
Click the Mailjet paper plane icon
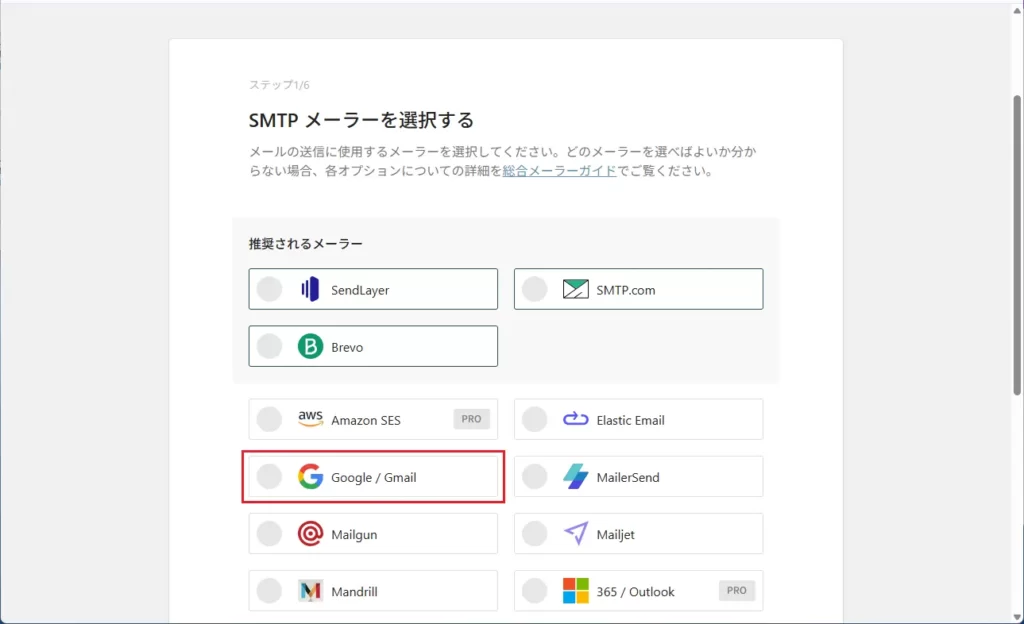[x=575, y=533]
